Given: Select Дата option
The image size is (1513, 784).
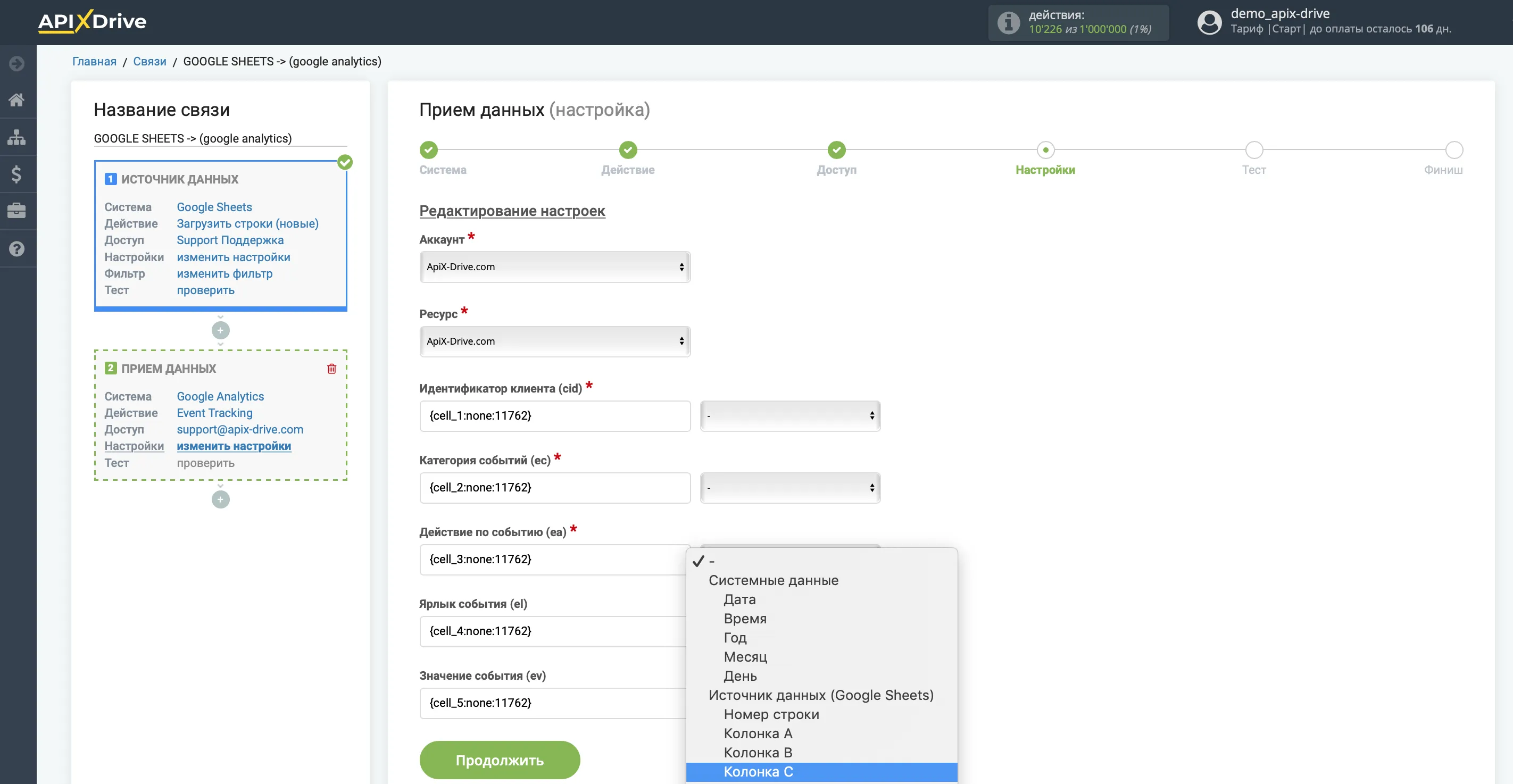Looking at the screenshot, I should point(822,599).
